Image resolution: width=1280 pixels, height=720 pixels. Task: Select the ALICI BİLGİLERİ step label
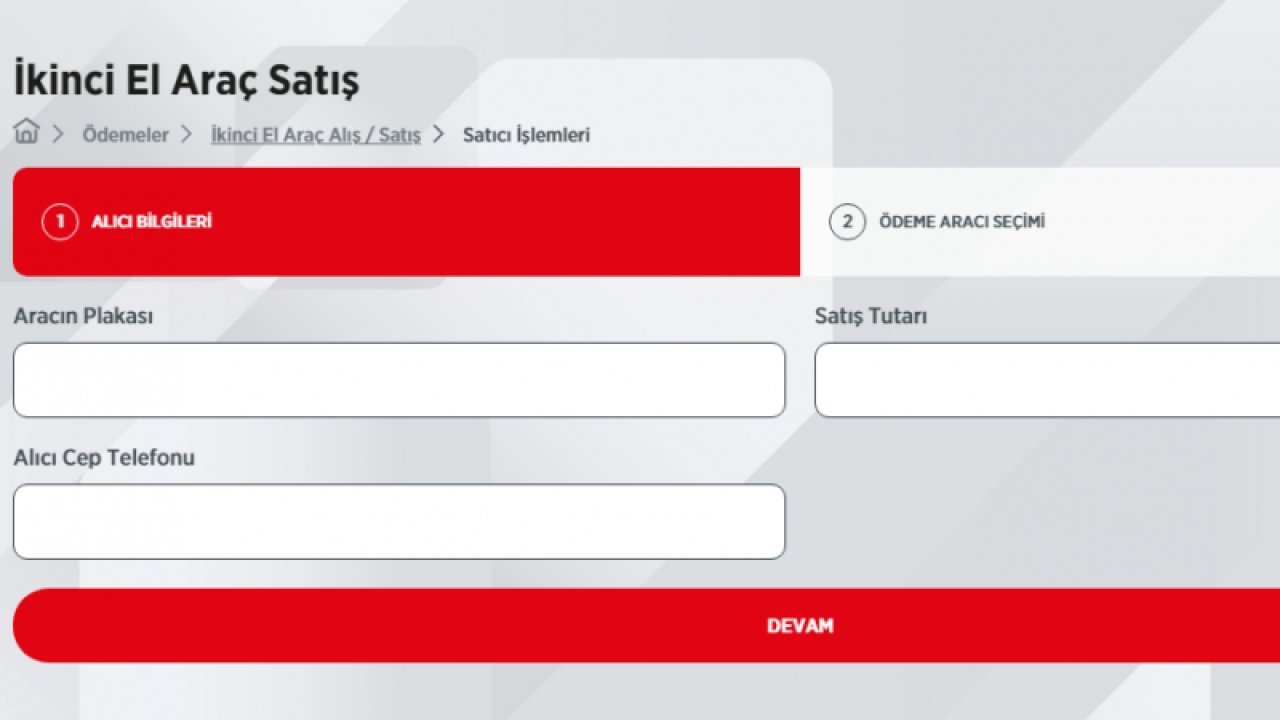click(152, 222)
